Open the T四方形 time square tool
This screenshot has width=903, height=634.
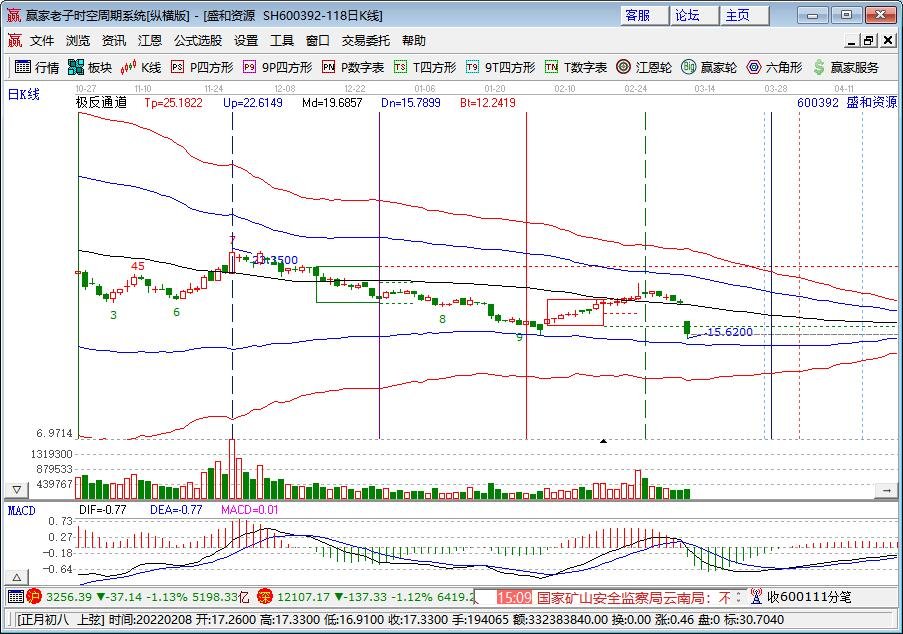click(x=425, y=67)
